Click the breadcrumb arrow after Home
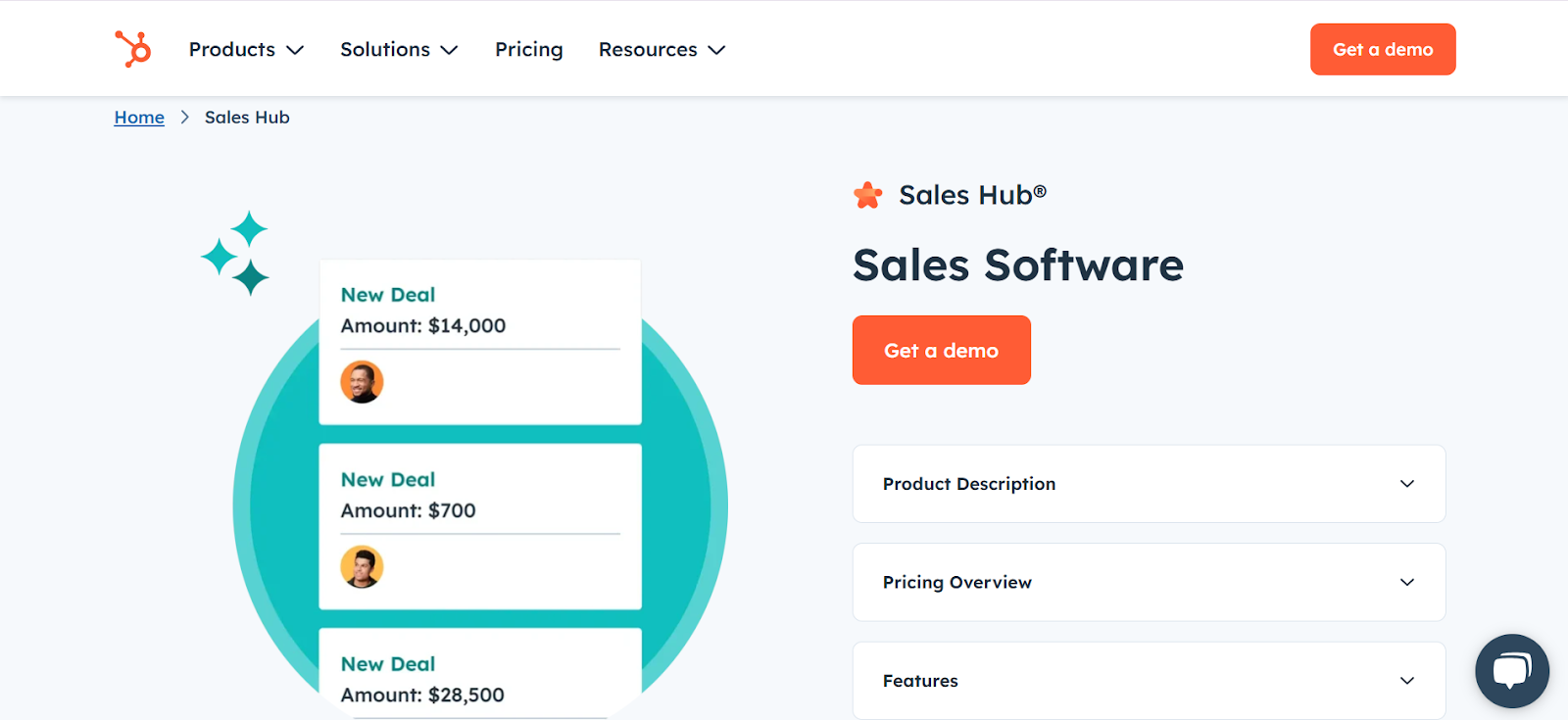The height and width of the screenshot is (720, 1568). point(184,118)
